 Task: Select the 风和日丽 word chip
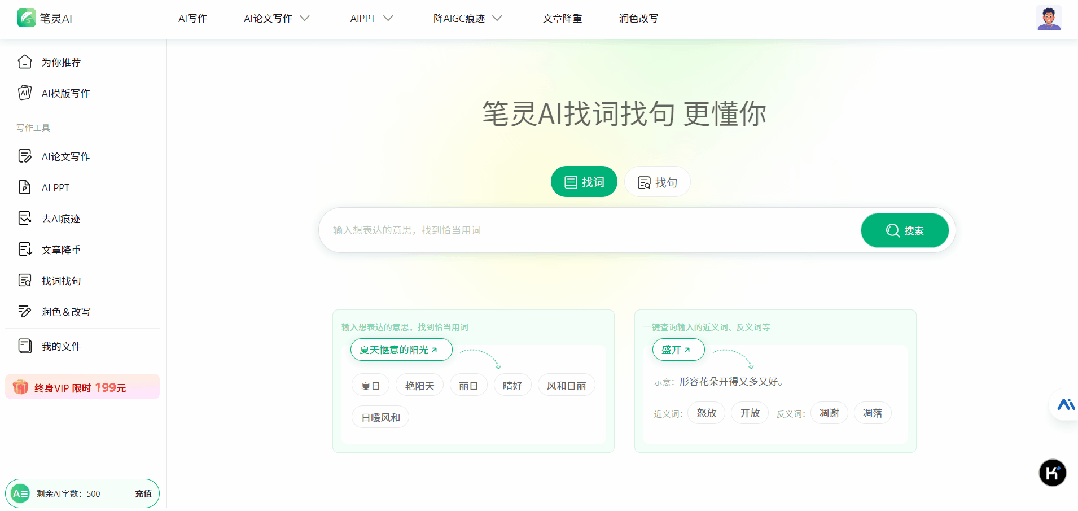tap(566, 386)
